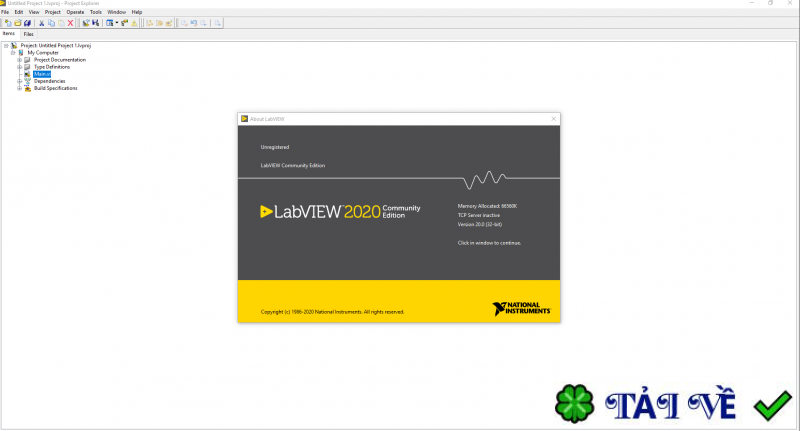Expand the Build Specifications node
Screen dimensions: 800x431
[20, 88]
